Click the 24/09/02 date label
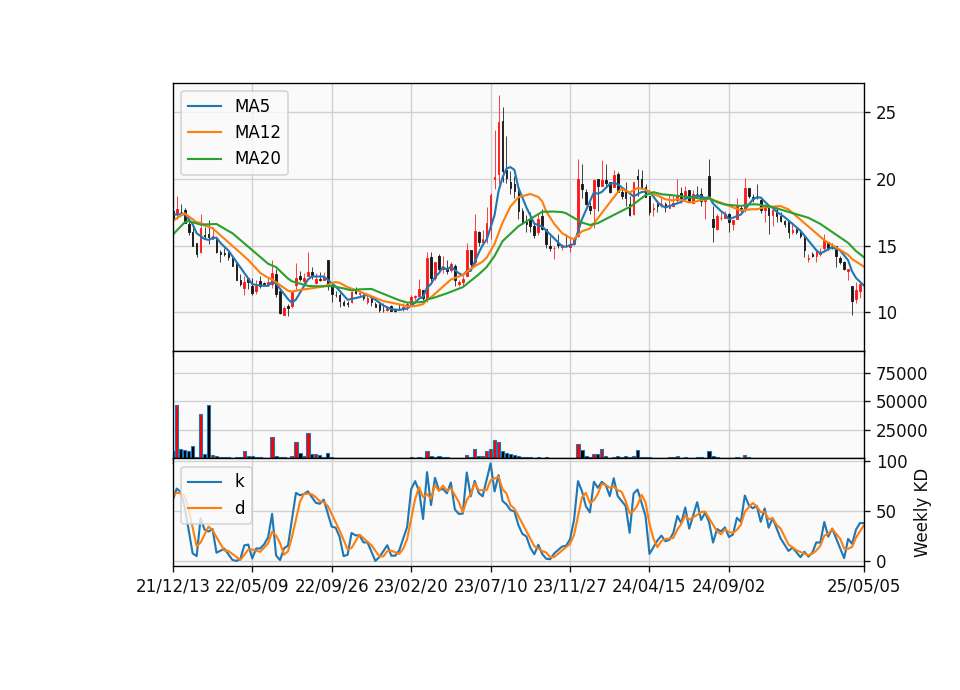The width and height of the screenshot is (960, 690). (729, 587)
